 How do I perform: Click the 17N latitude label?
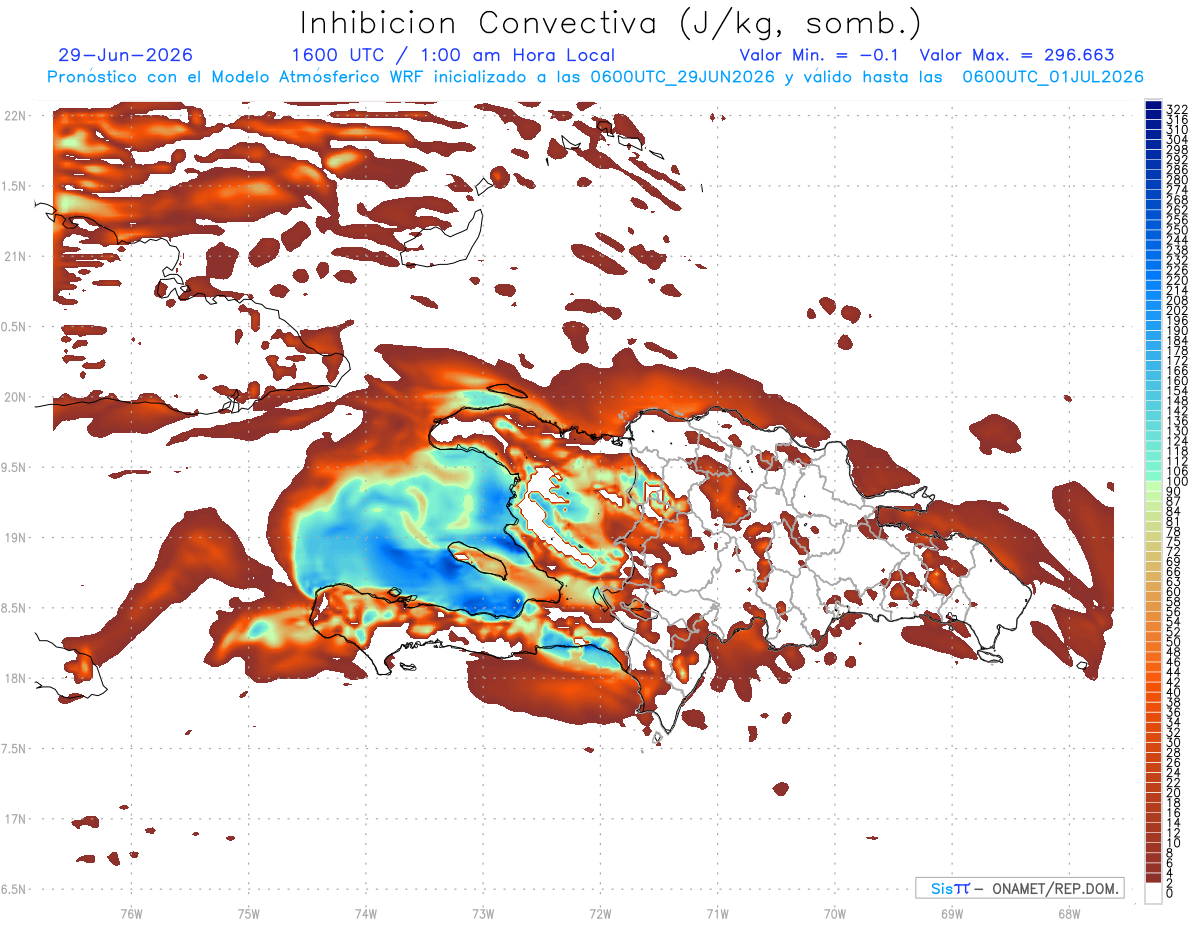coord(15,819)
